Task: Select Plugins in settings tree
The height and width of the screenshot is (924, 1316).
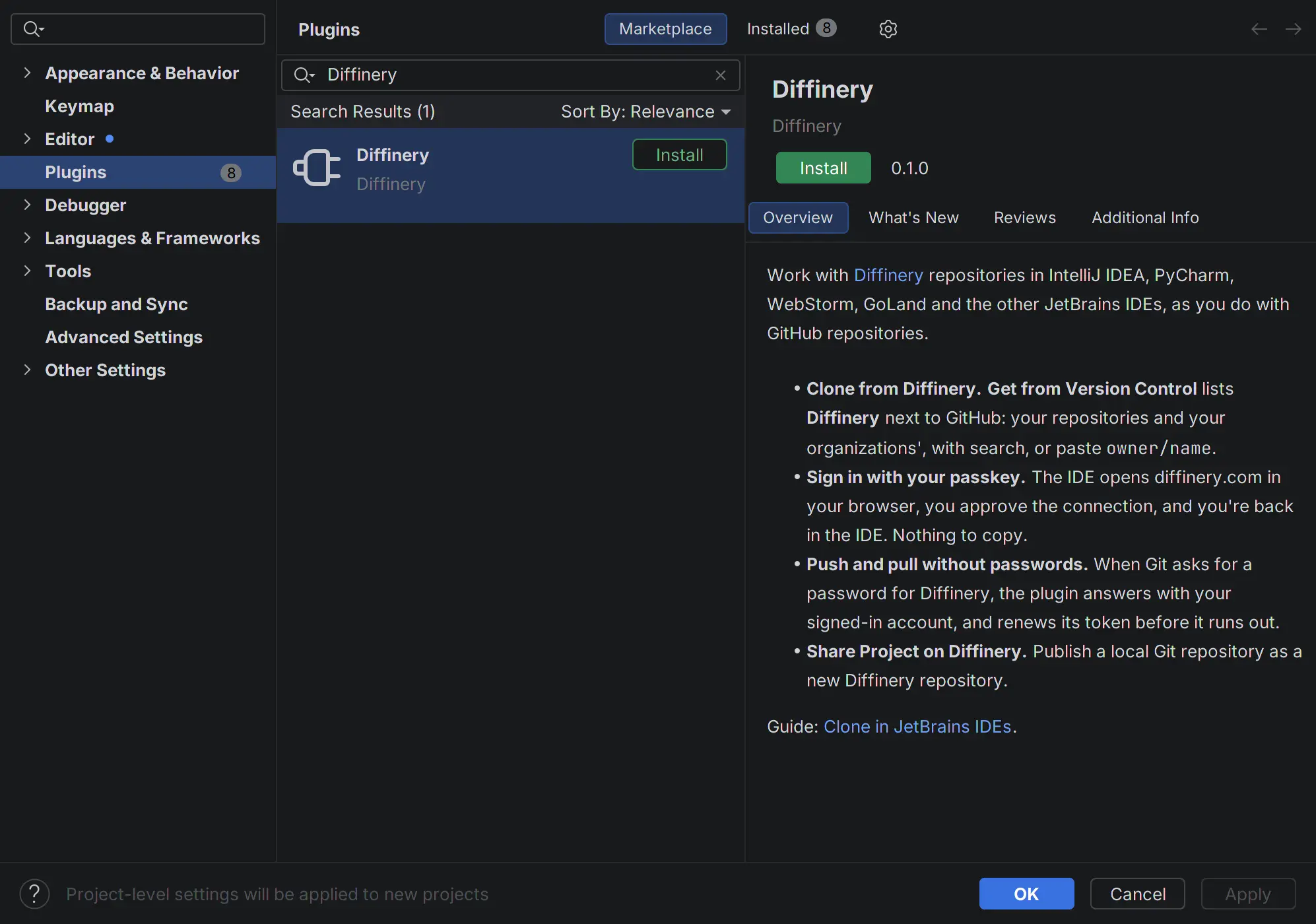Action: click(138, 172)
